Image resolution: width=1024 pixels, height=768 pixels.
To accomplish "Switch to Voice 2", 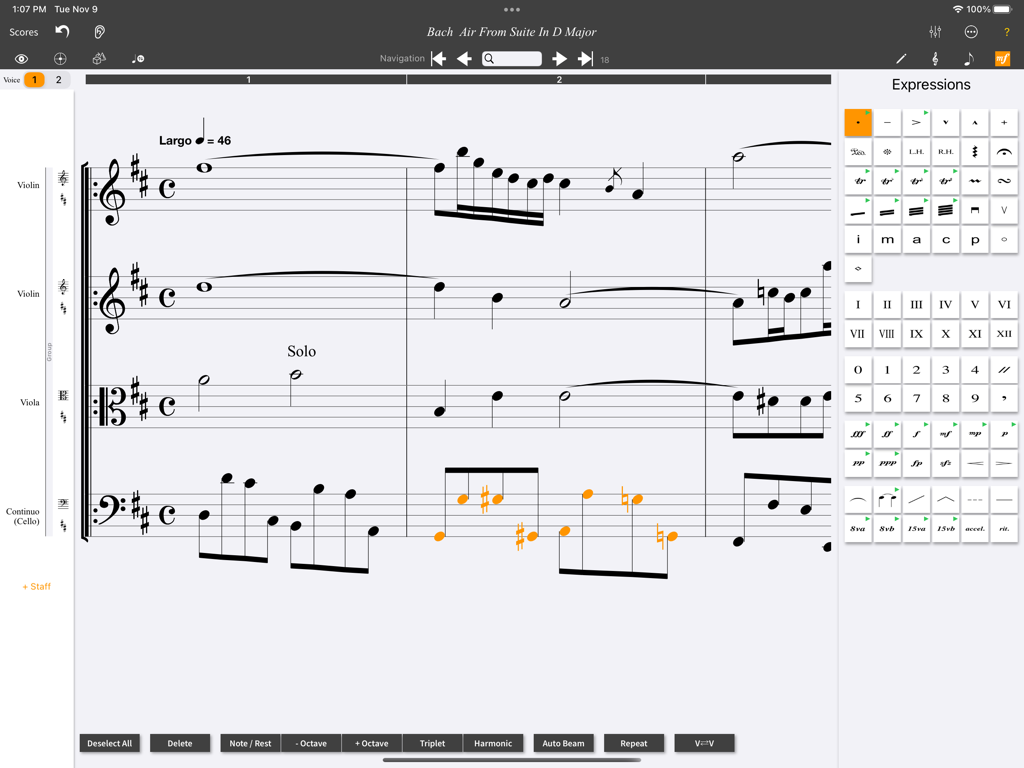I will [56, 78].
